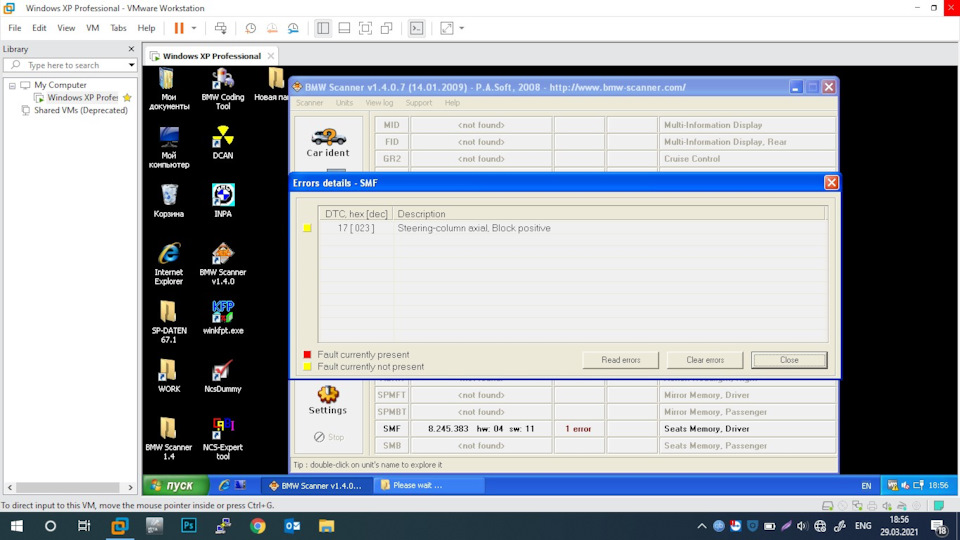
Task: Open the library search dropdown arrow
Action: pyautogui.click(x=131, y=65)
